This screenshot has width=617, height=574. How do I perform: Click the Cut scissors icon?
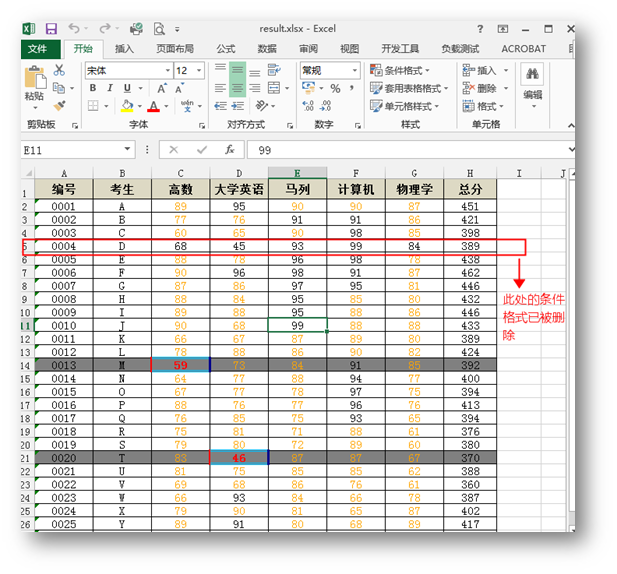coord(59,70)
